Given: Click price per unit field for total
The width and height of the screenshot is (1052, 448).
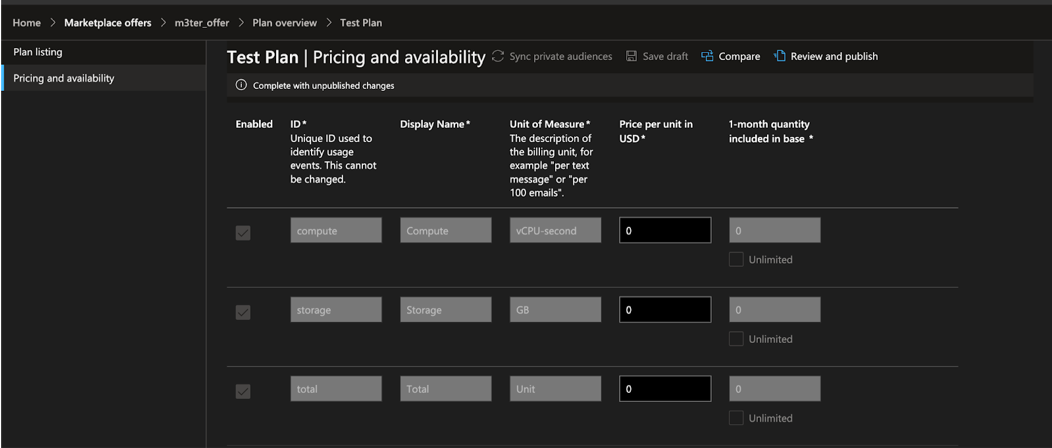Looking at the screenshot, I should 665,389.
